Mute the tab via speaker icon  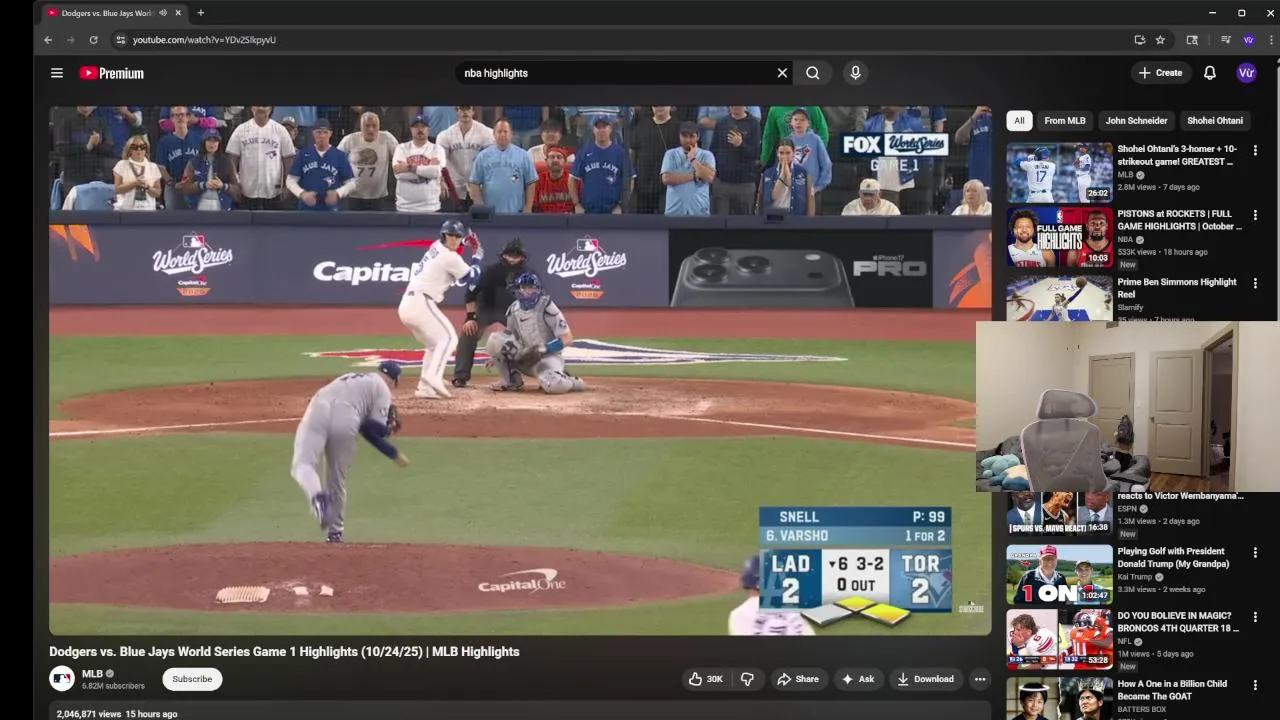point(163,13)
